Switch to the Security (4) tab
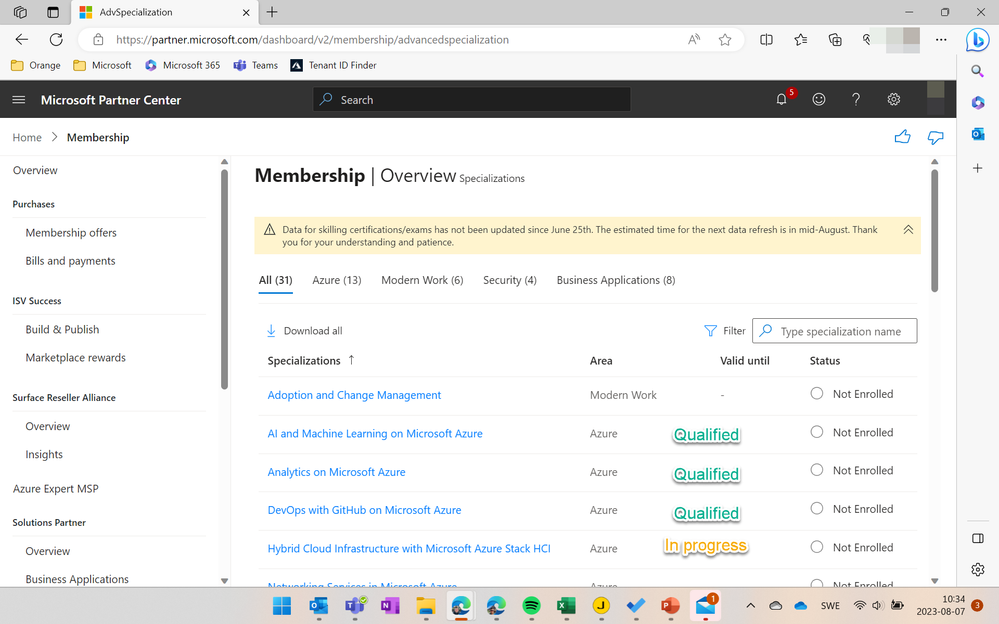 [x=510, y=280]
